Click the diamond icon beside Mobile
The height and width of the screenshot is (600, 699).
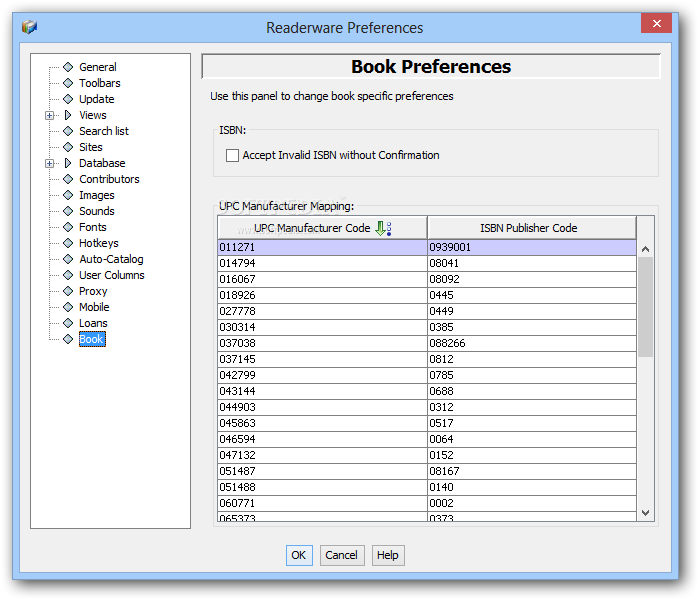(68, 307)
